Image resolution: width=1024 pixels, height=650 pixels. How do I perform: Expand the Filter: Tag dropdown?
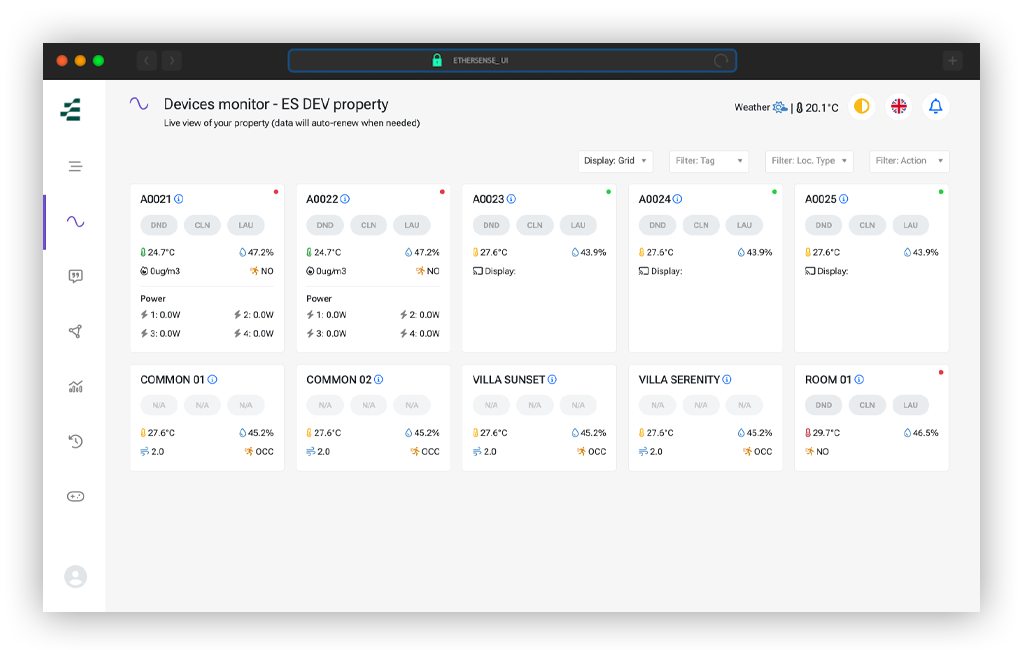[709, 161]
